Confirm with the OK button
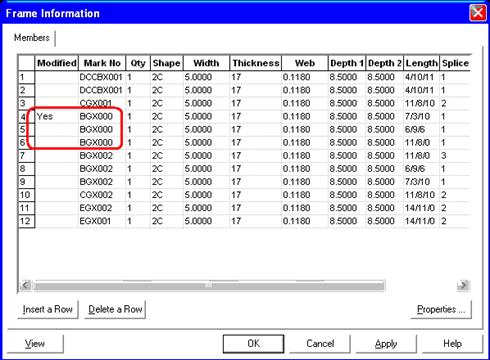The width and height of the screenshot is (490, 360). pos(253,344)
